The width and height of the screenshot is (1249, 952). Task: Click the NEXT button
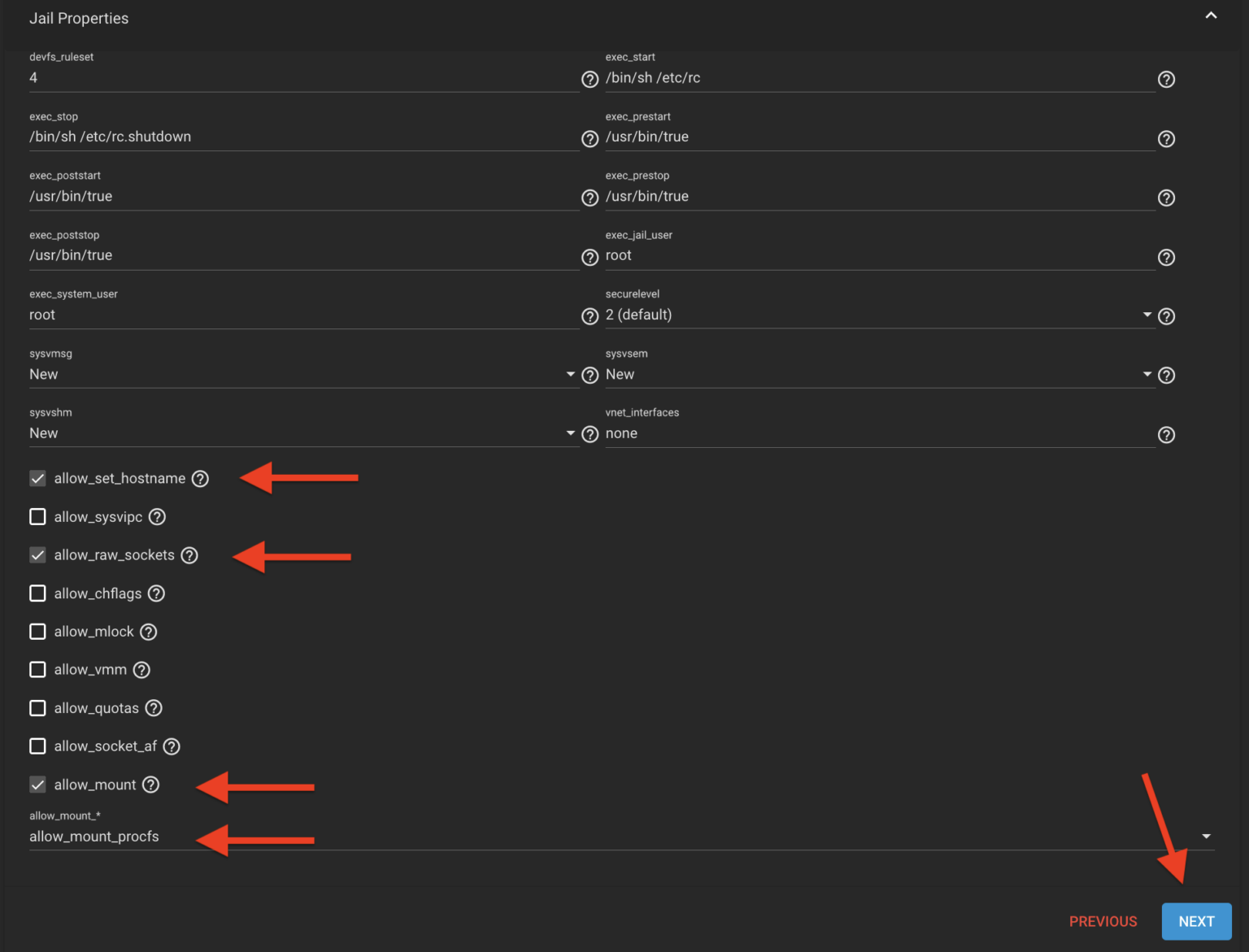[x=1196, y=921]
